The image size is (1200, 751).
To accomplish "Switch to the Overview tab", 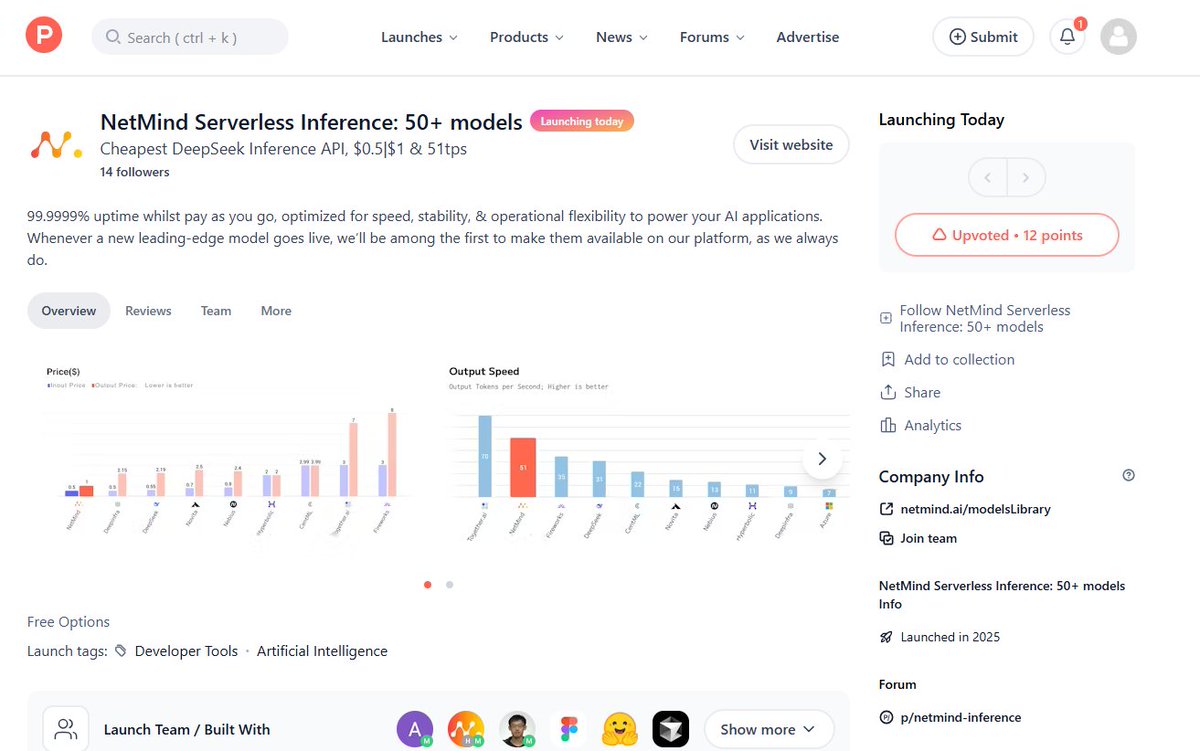I will (69, 311).
